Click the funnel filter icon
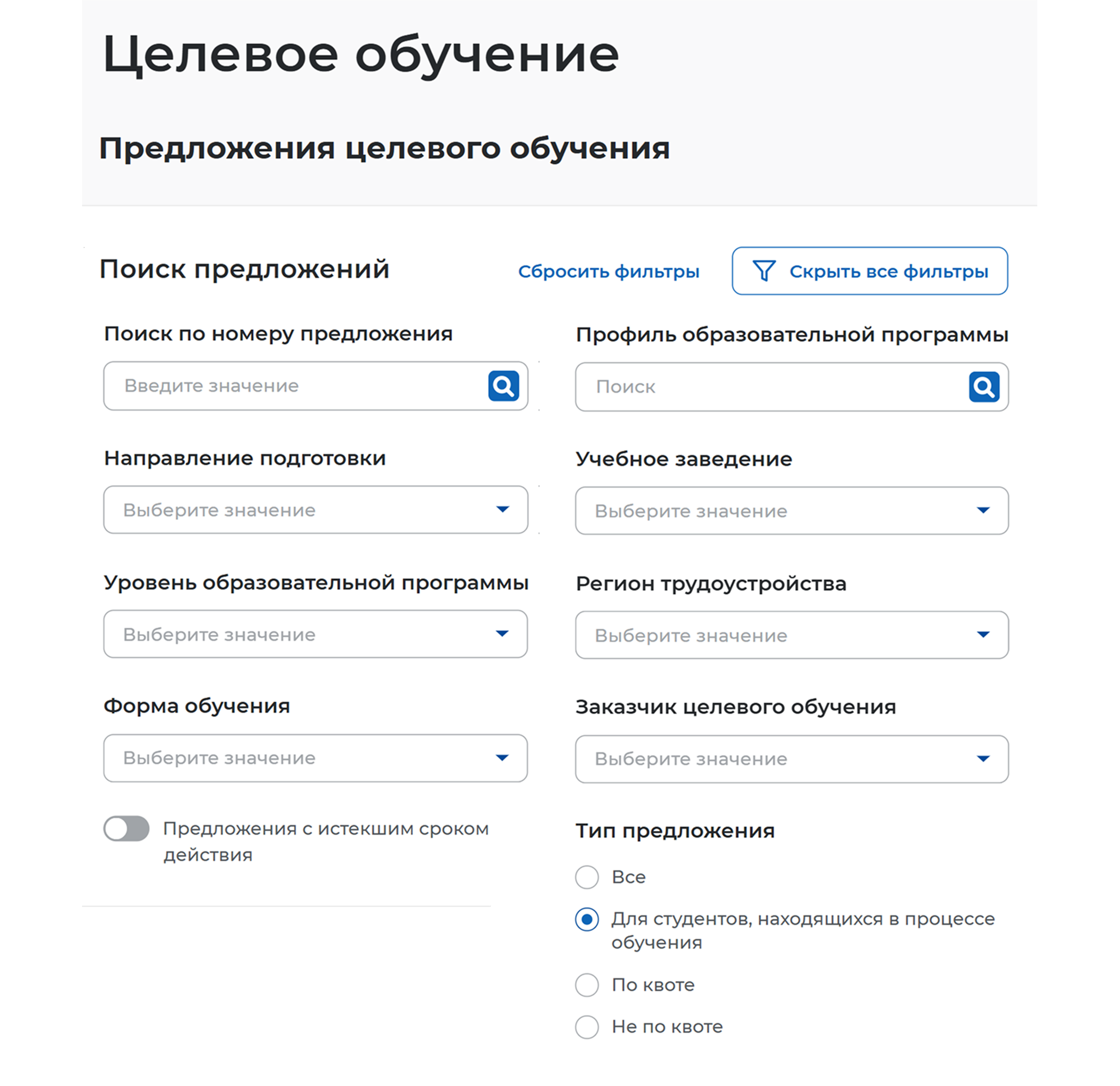The image size is (1120, 1086). pos(764,271)
